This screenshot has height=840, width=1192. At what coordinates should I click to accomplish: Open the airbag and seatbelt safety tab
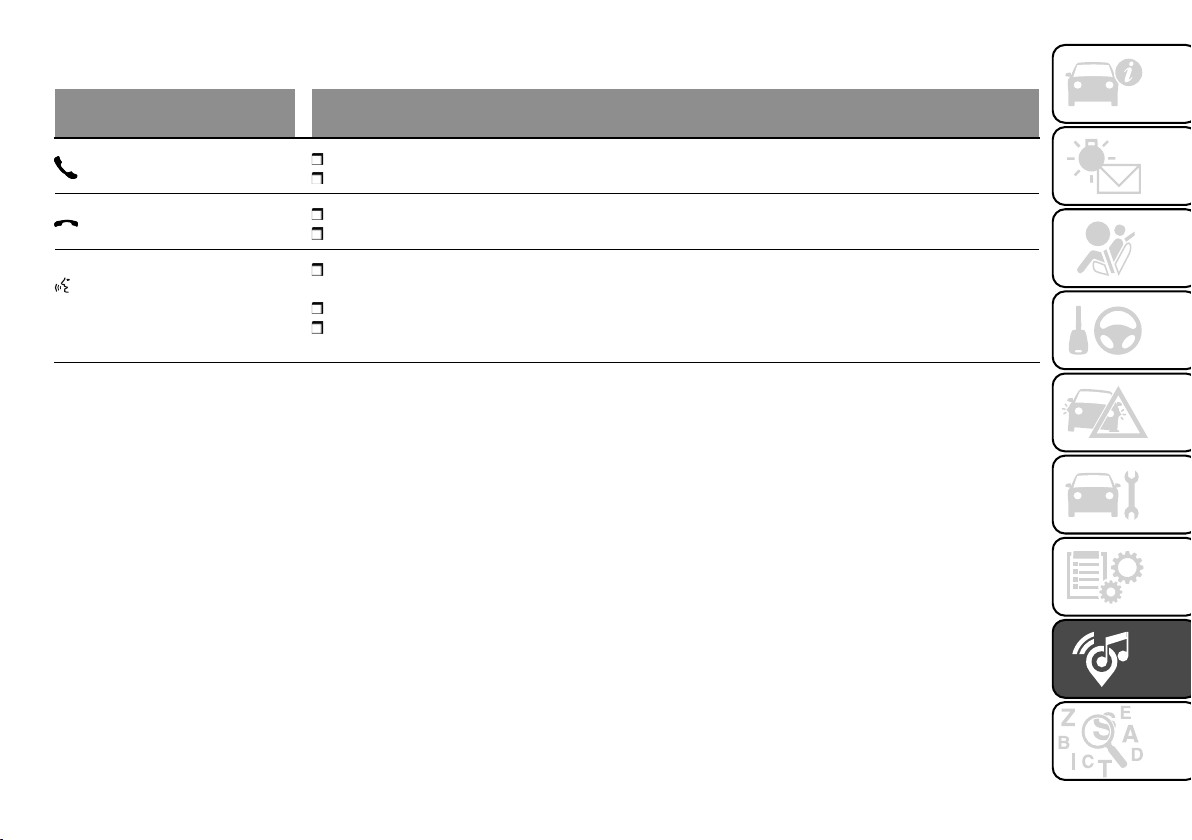tap(1120, 248)
